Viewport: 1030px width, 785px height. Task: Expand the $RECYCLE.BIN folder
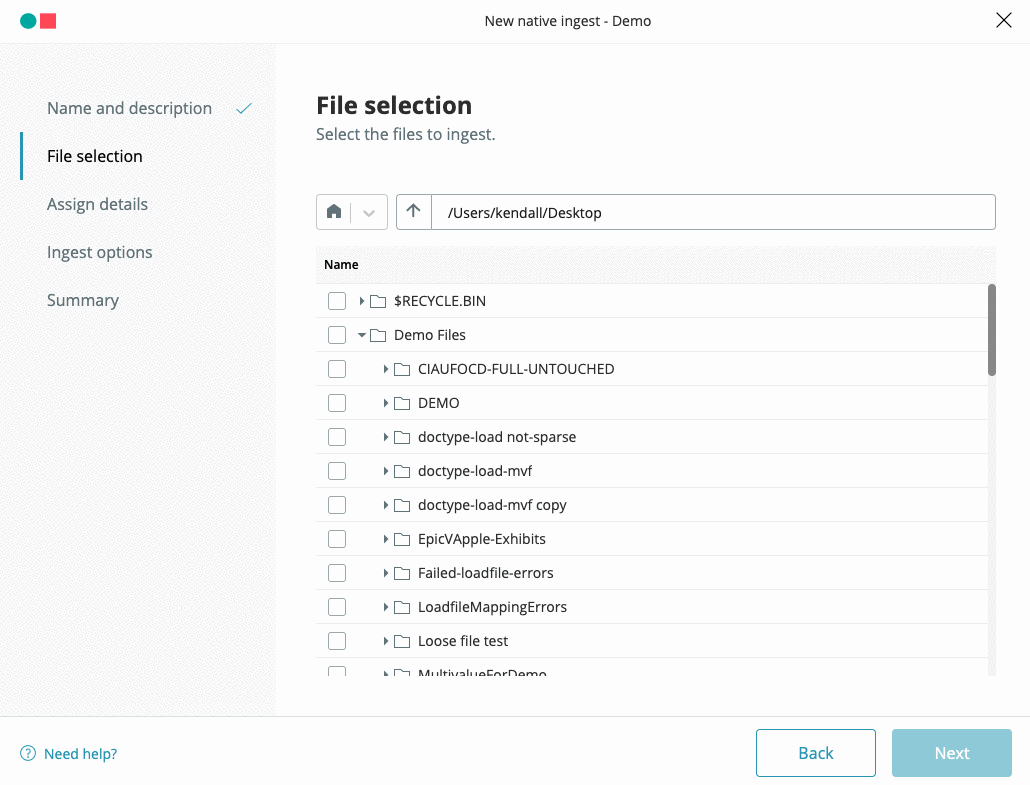(361, 301)
